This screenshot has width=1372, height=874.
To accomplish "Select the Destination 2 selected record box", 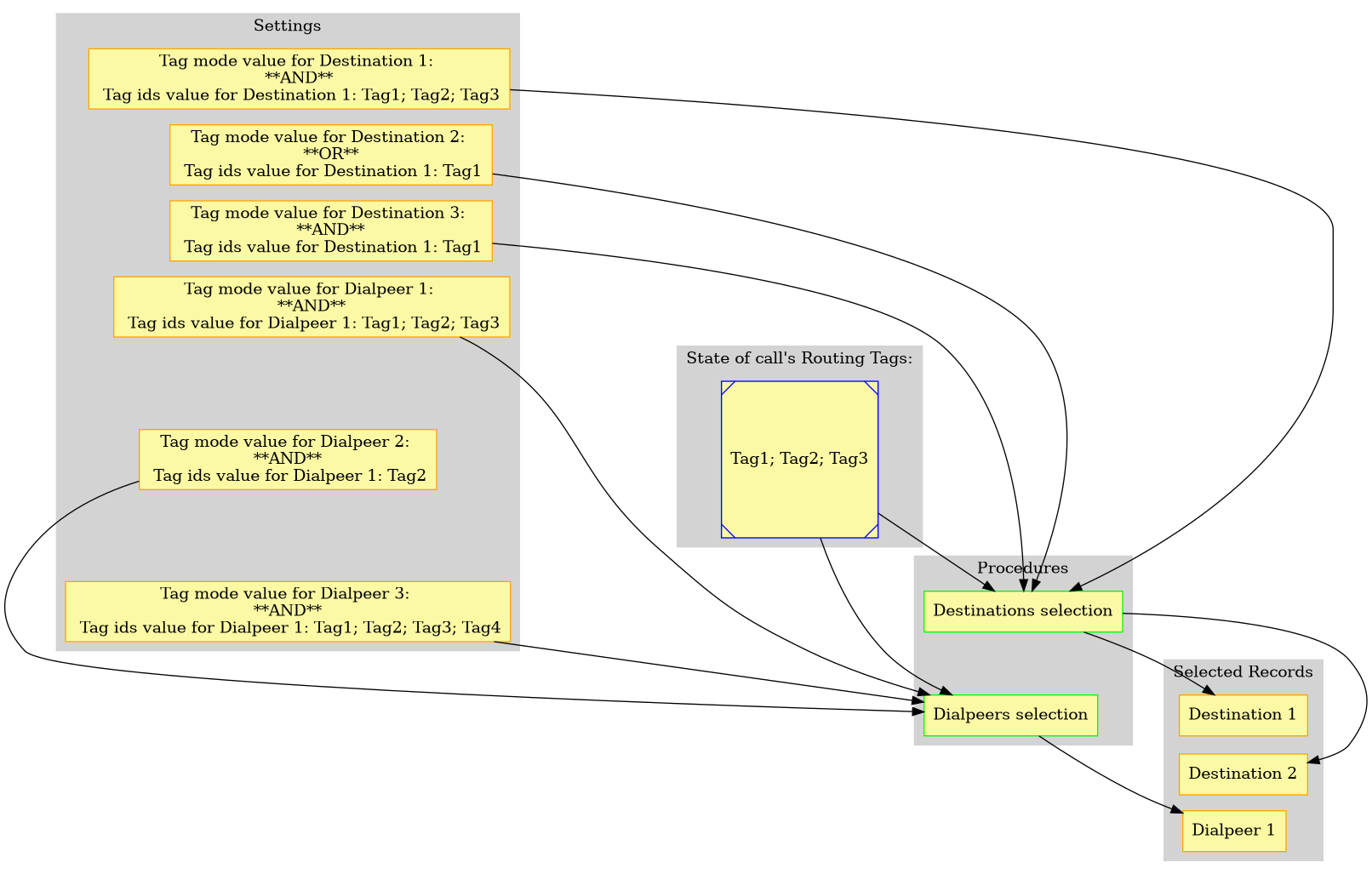I will (1243, 774).
